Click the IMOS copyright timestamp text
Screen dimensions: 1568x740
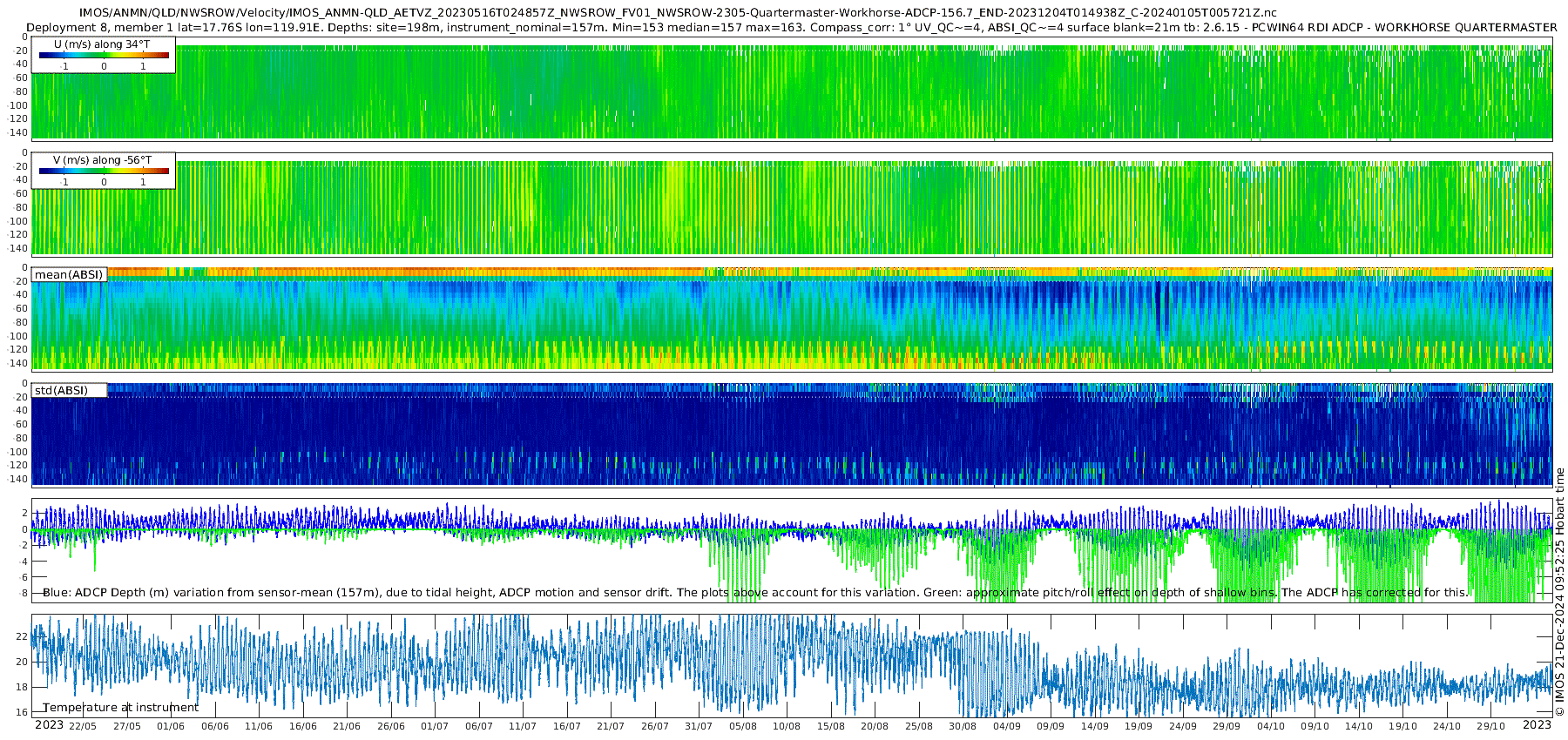click(1559, 592)
